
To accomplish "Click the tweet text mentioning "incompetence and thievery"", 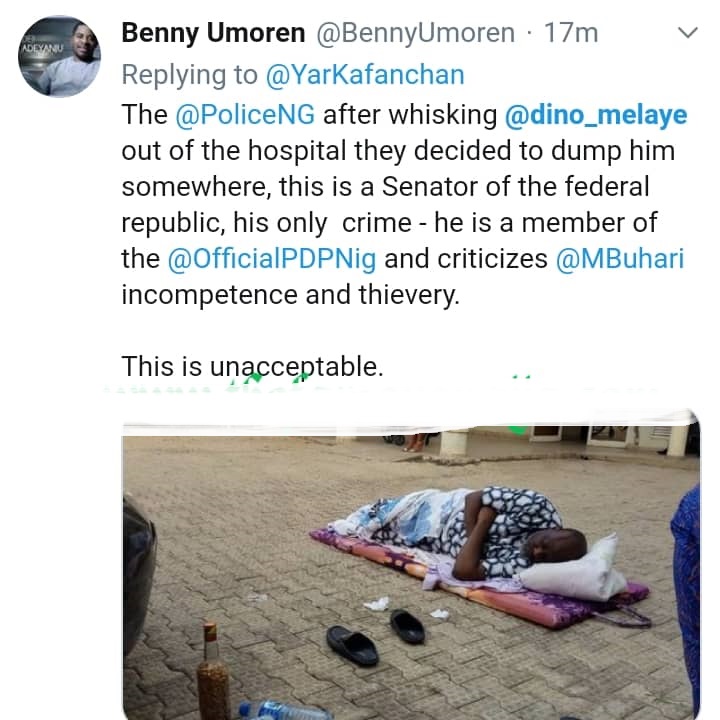I will point(290,296).
